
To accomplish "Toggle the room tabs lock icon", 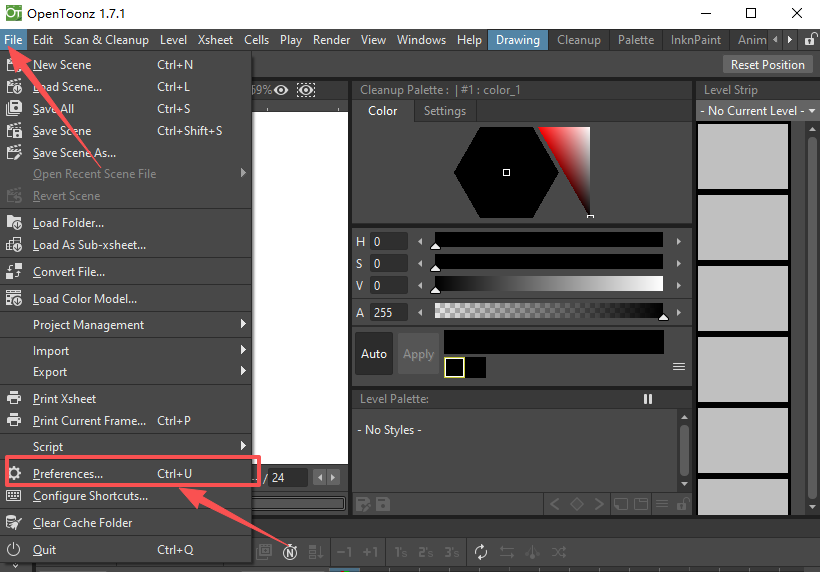I will point(810,40).
